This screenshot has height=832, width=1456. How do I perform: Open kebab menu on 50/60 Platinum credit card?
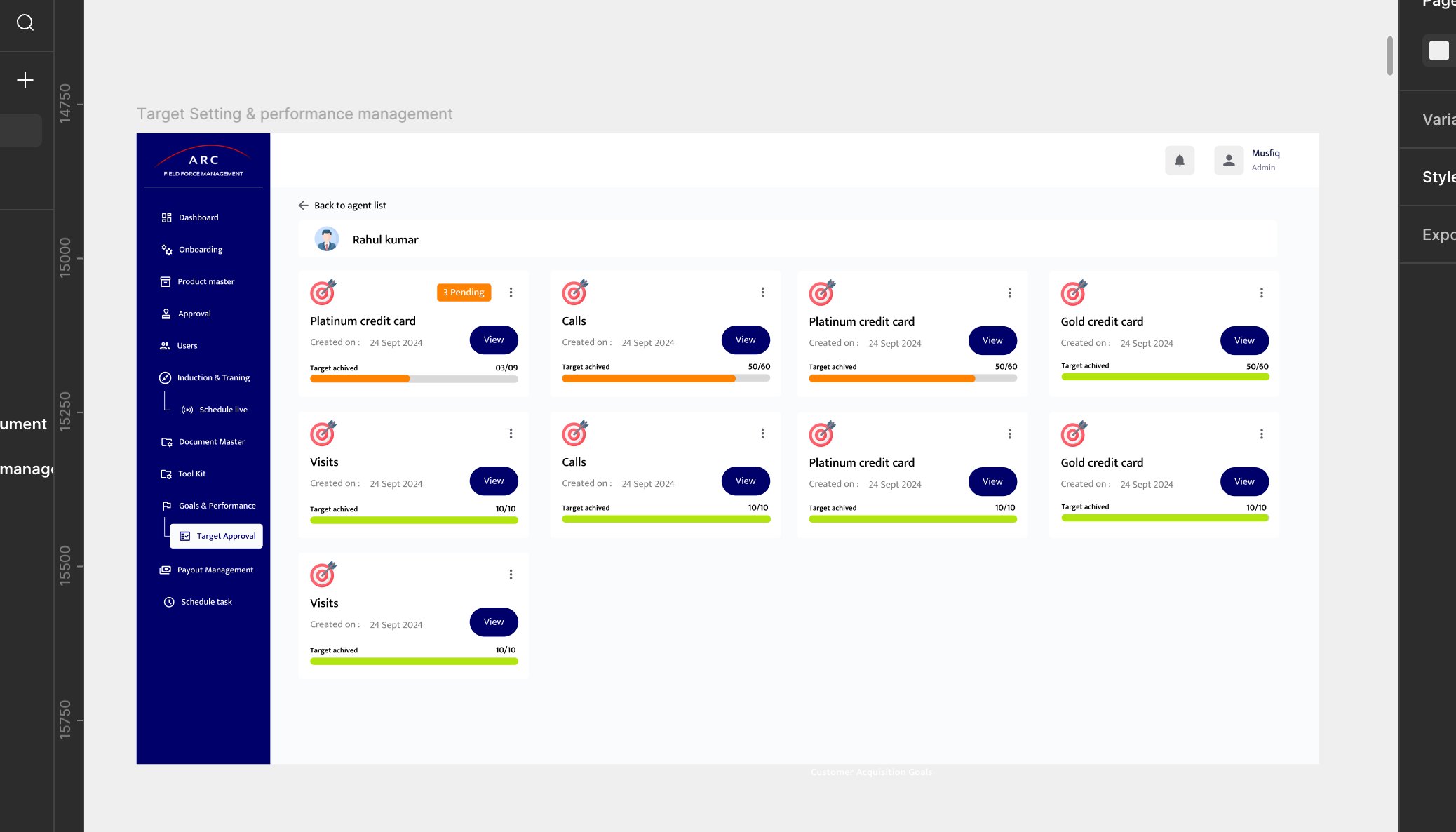[1009, 293]
